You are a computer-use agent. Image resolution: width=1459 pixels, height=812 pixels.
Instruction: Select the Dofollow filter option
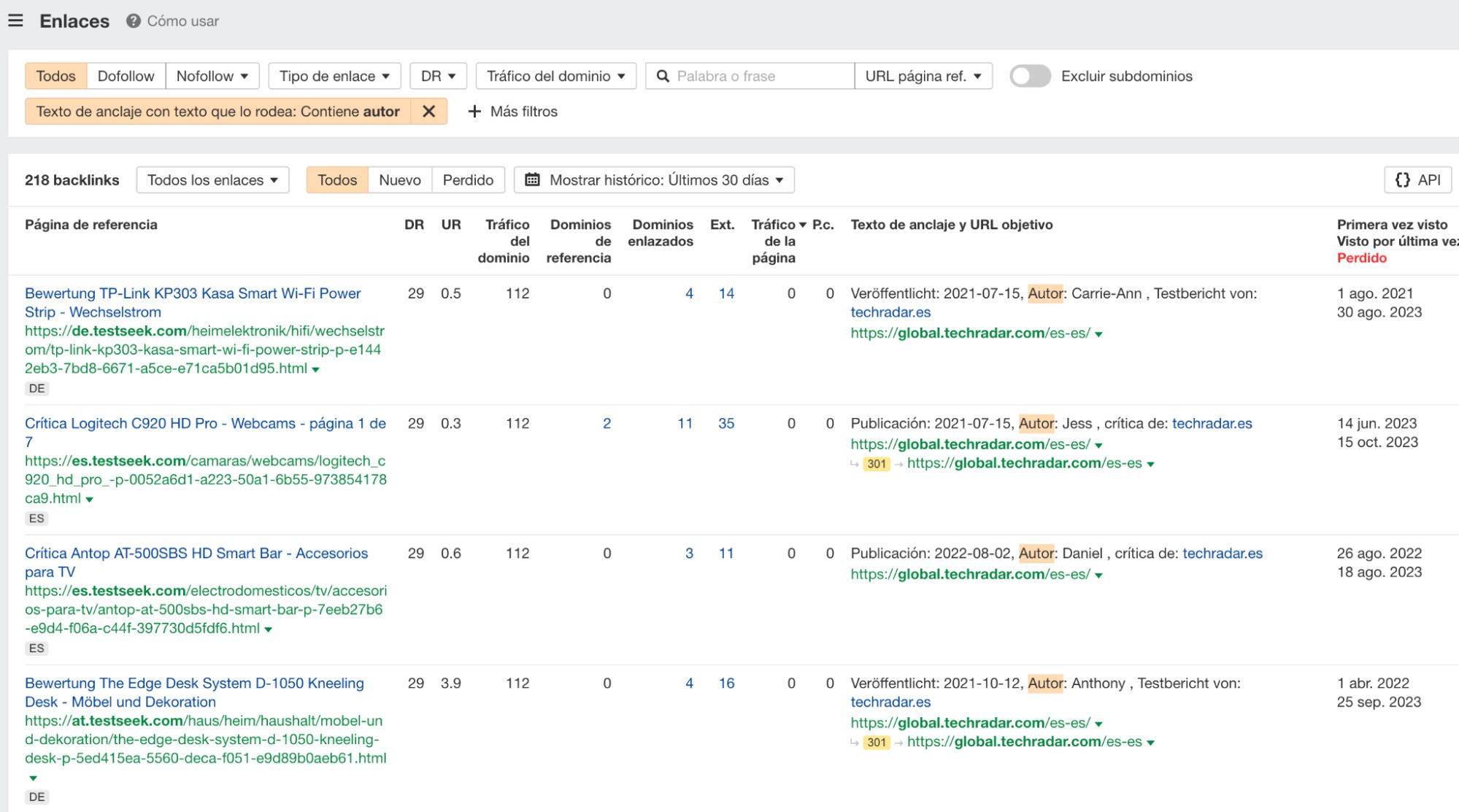click(126, 76)
